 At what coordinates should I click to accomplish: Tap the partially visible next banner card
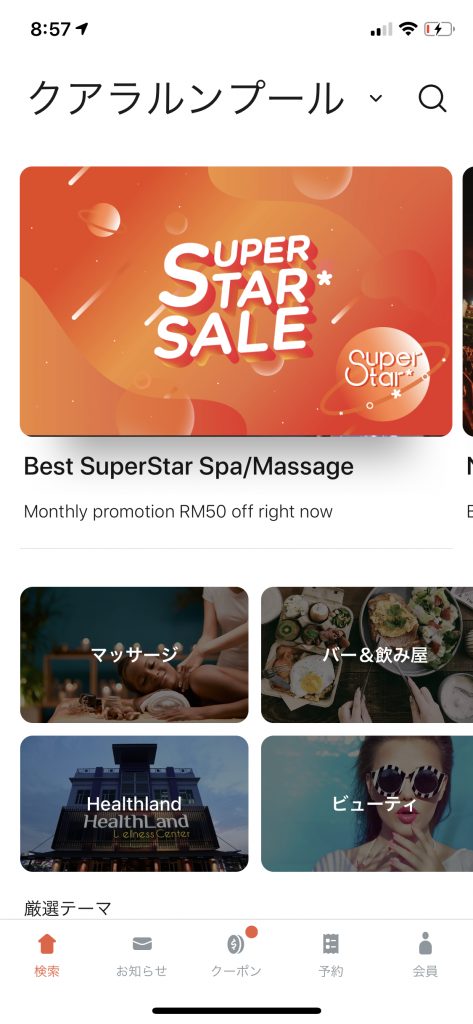468,301
